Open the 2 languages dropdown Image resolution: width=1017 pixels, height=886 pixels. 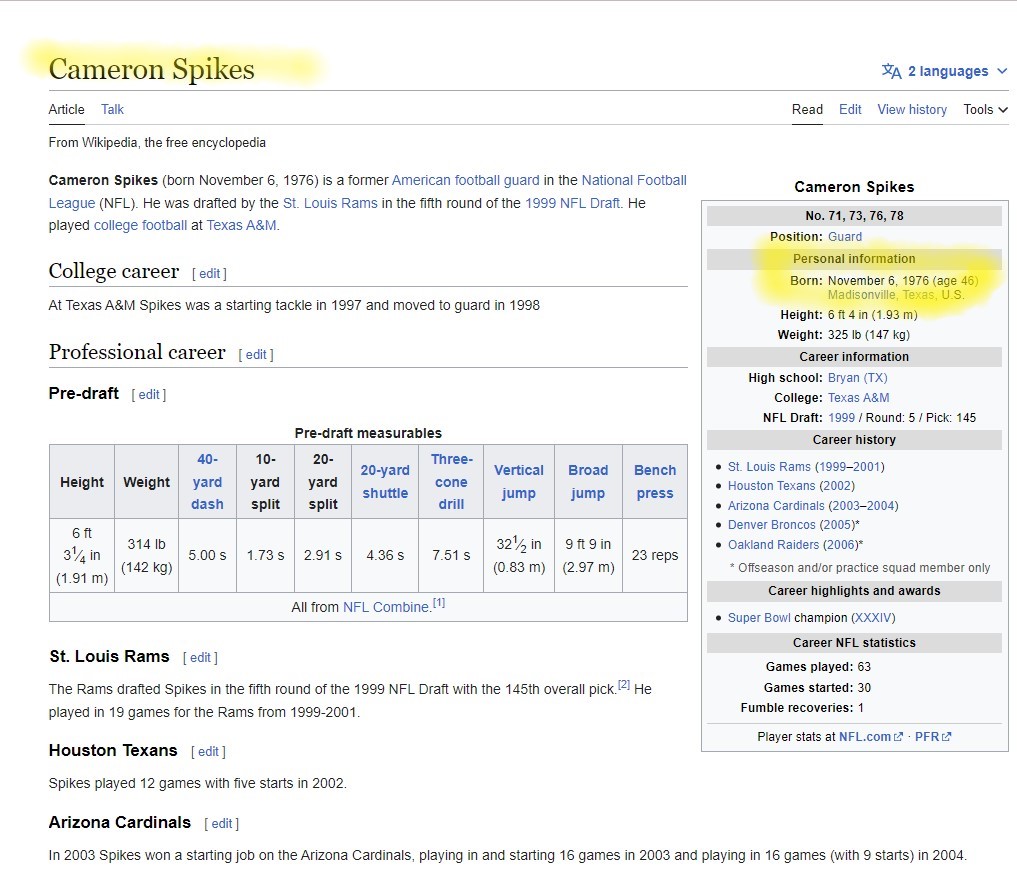point(944,71)
